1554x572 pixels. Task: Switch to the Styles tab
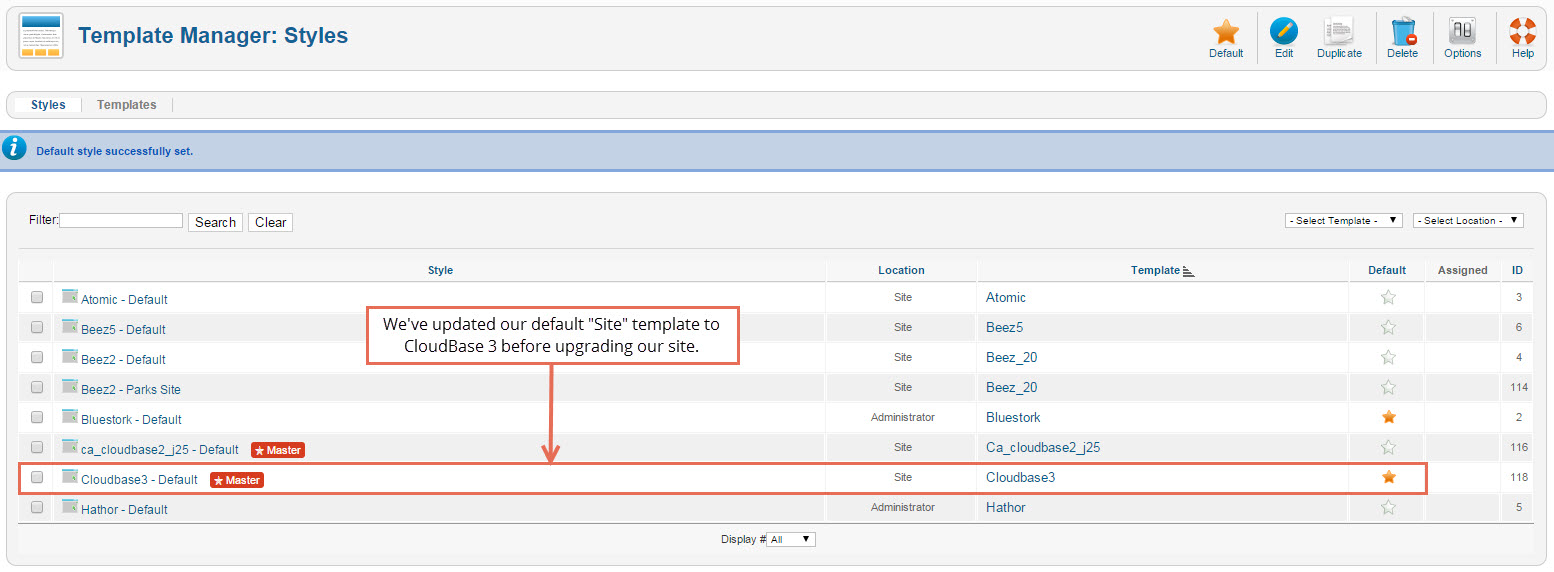point(48,105)
